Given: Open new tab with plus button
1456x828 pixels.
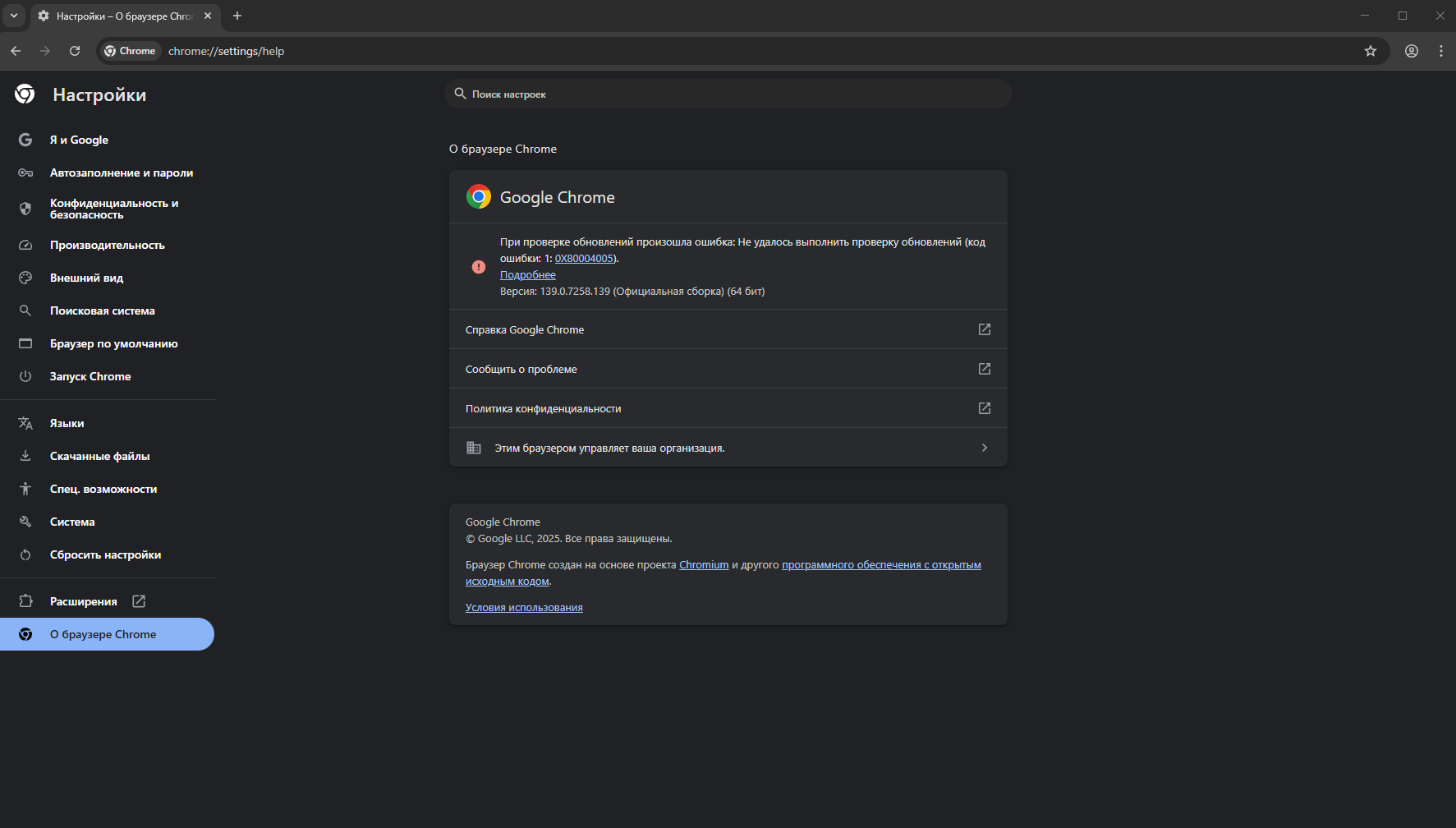Looking at the screenshot, I should (x=237, y=16).
